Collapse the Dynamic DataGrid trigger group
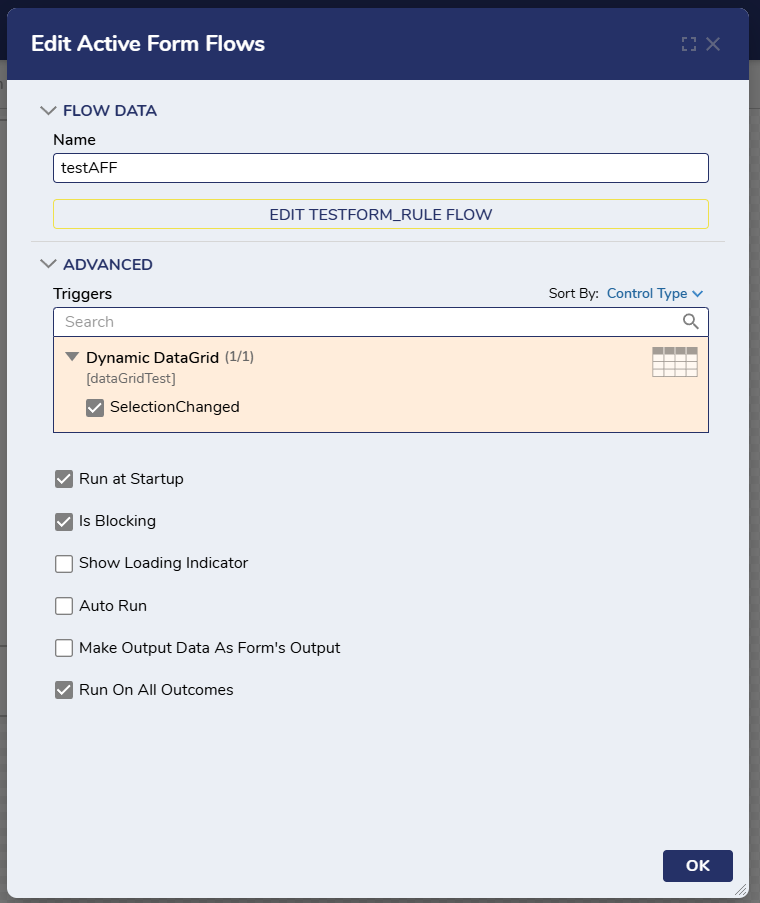 pos(72,357)
